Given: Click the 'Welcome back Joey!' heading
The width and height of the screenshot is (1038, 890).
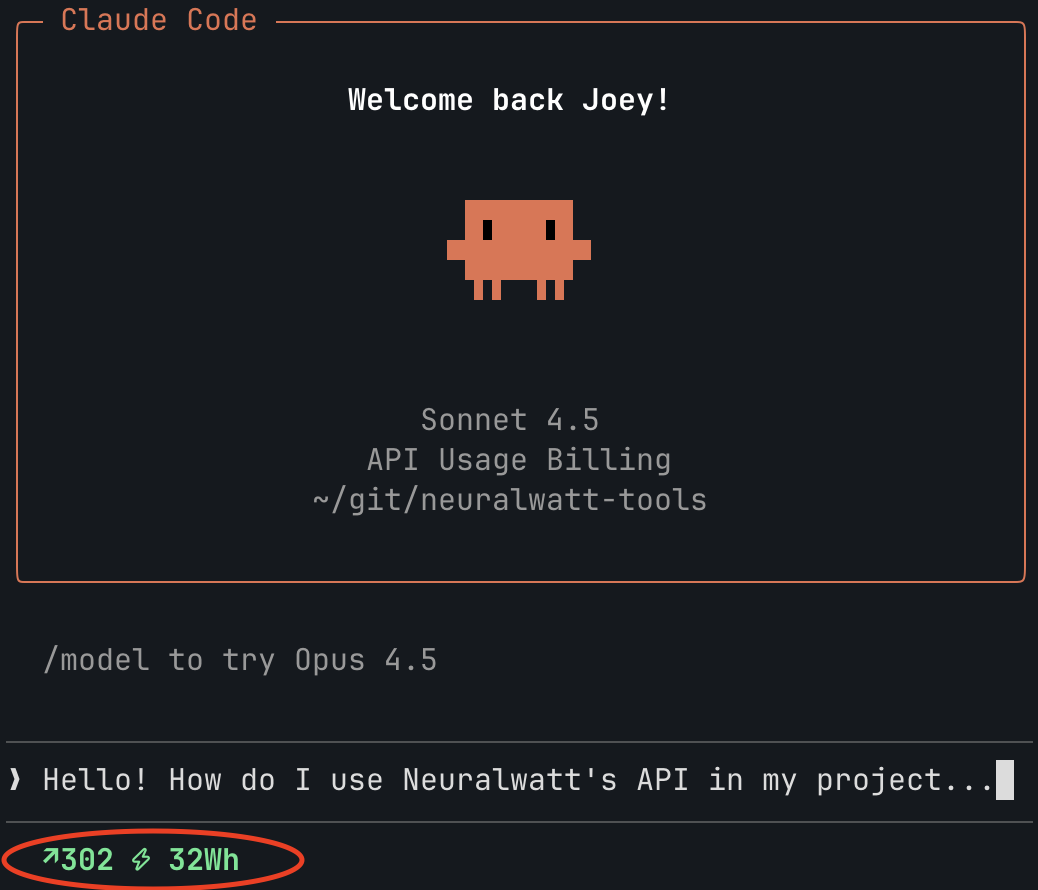Looking at the screenshot, I should click(x=508, y=100).
